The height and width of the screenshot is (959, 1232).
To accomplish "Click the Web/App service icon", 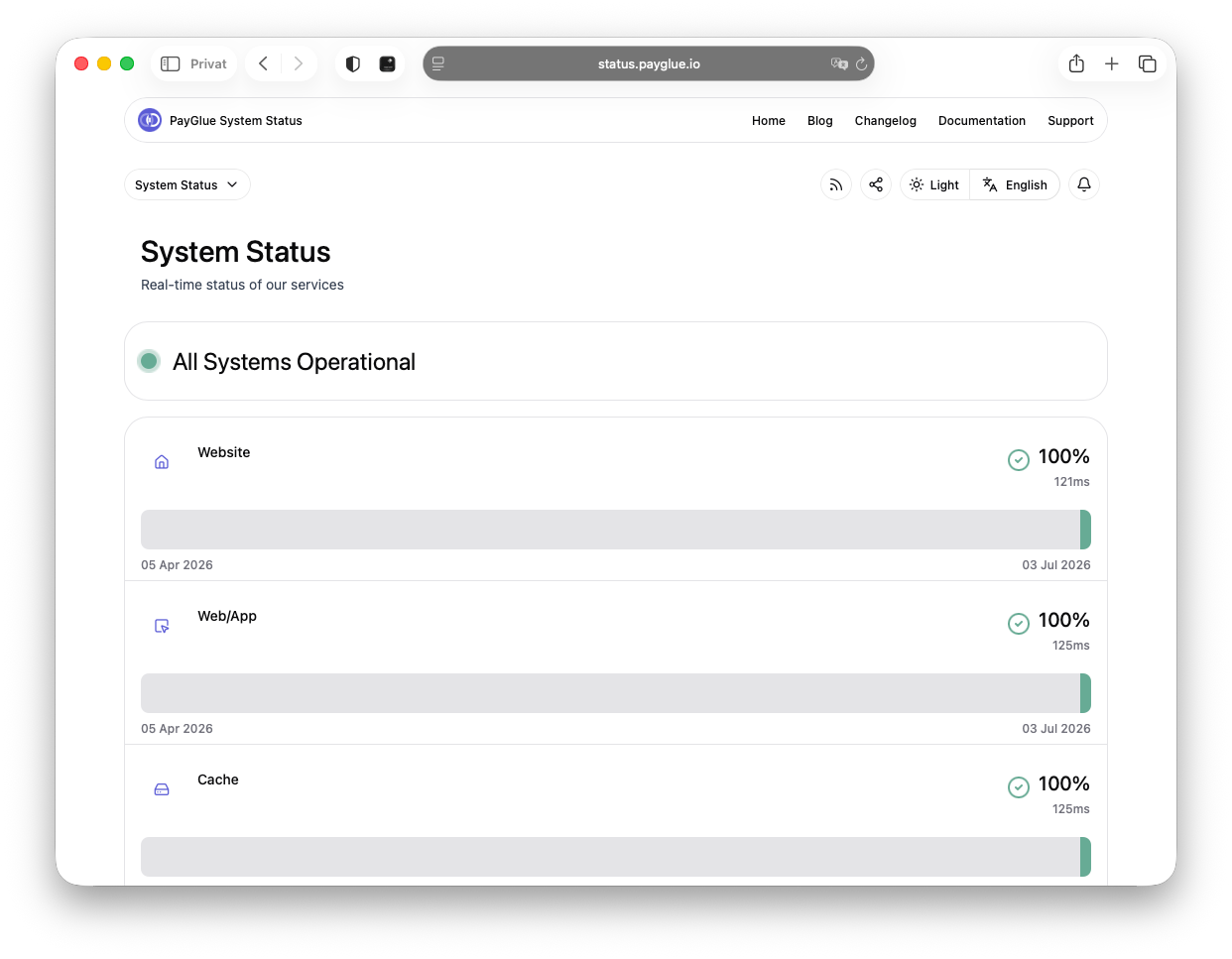I will 162,626.
